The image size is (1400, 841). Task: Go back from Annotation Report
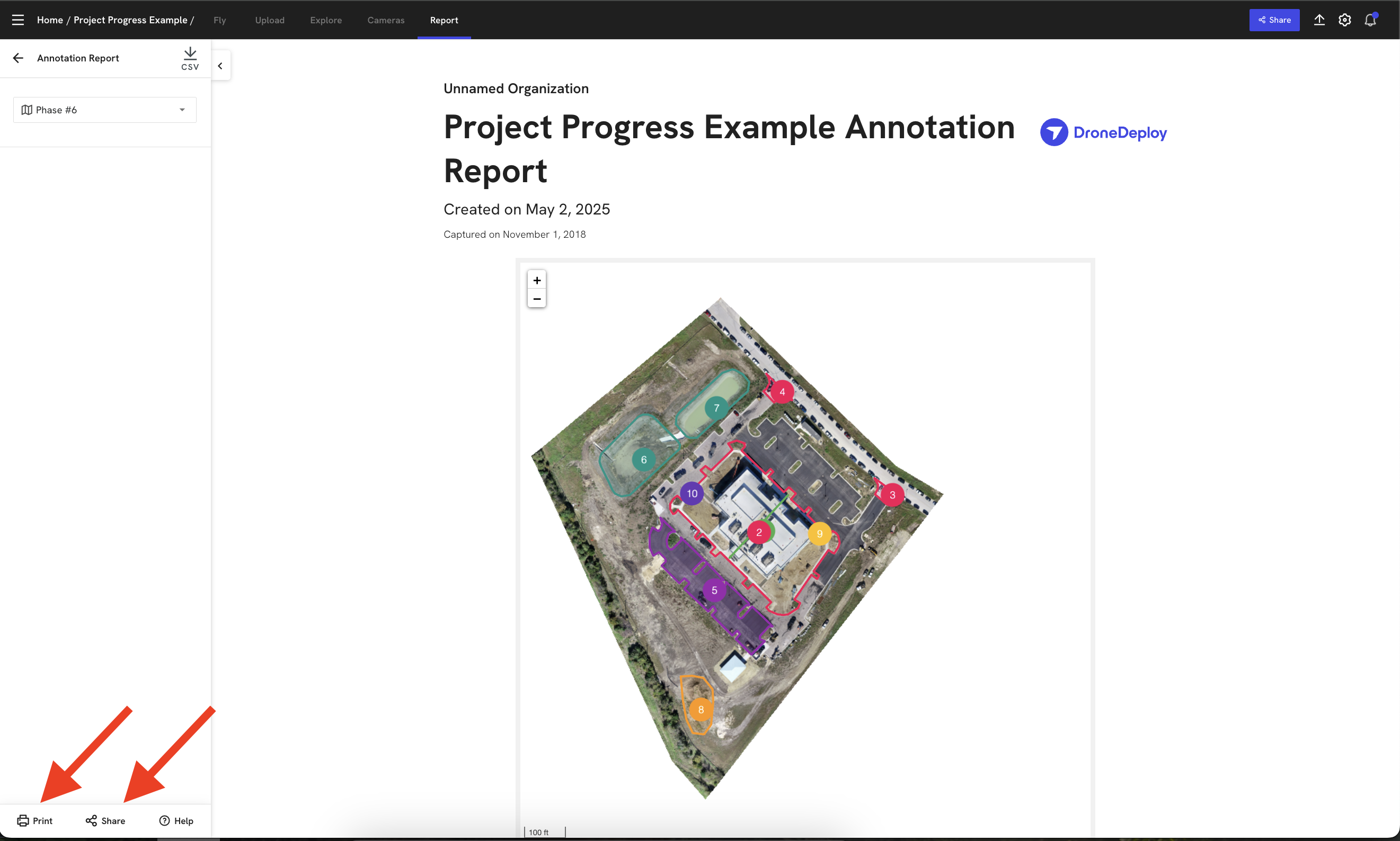(x=18, y=58)
